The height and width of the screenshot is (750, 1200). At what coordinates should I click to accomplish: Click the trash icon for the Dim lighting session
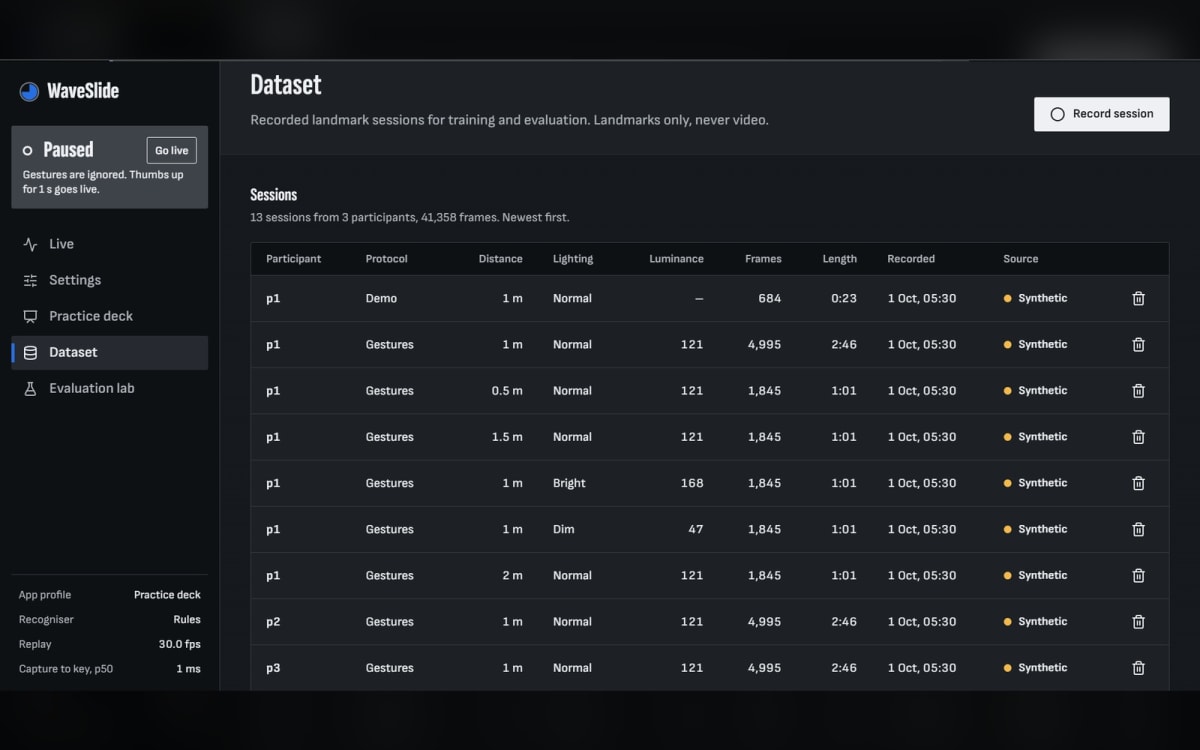pos(1138,529)
